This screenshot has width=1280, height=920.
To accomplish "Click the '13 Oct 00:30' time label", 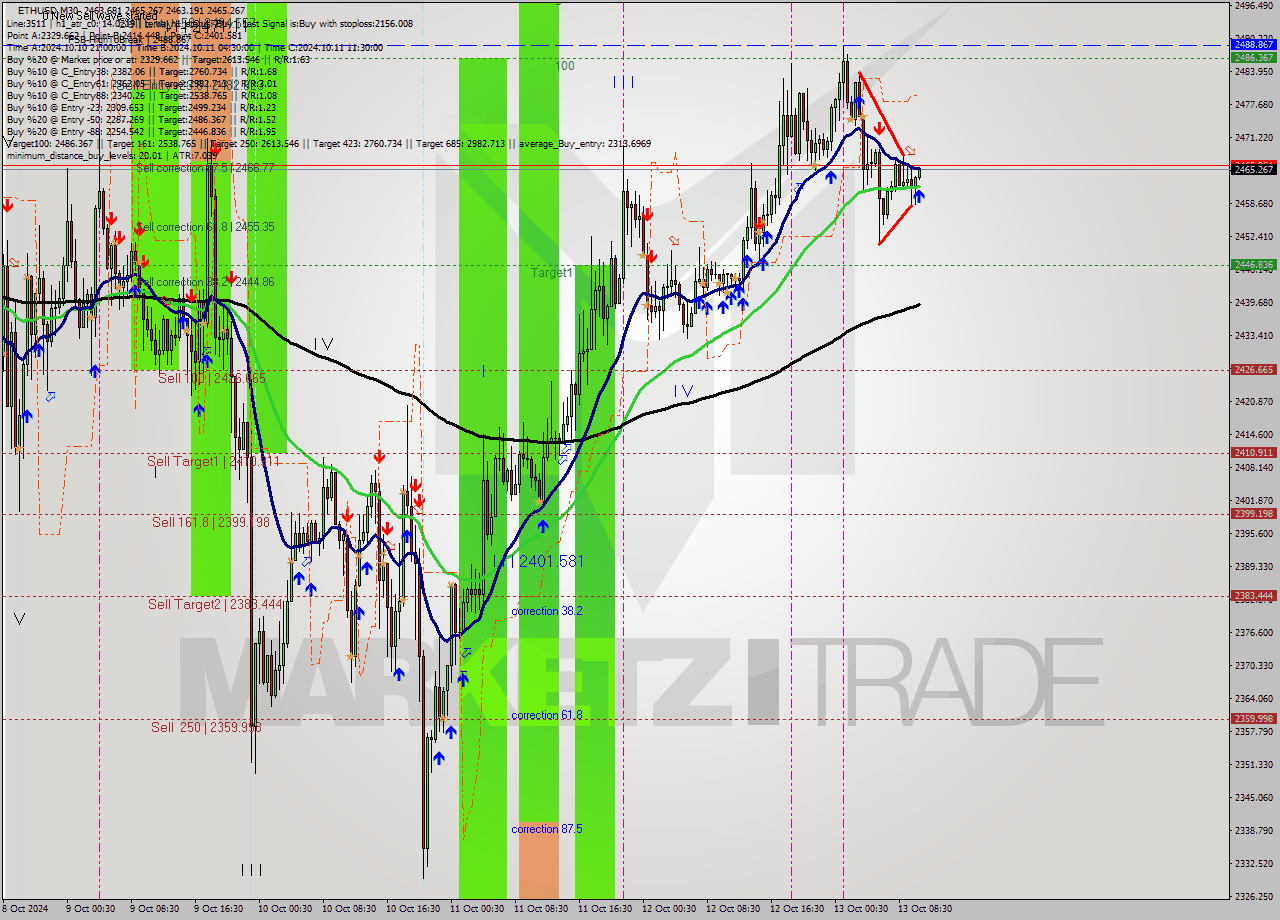I will pos(861,909).
